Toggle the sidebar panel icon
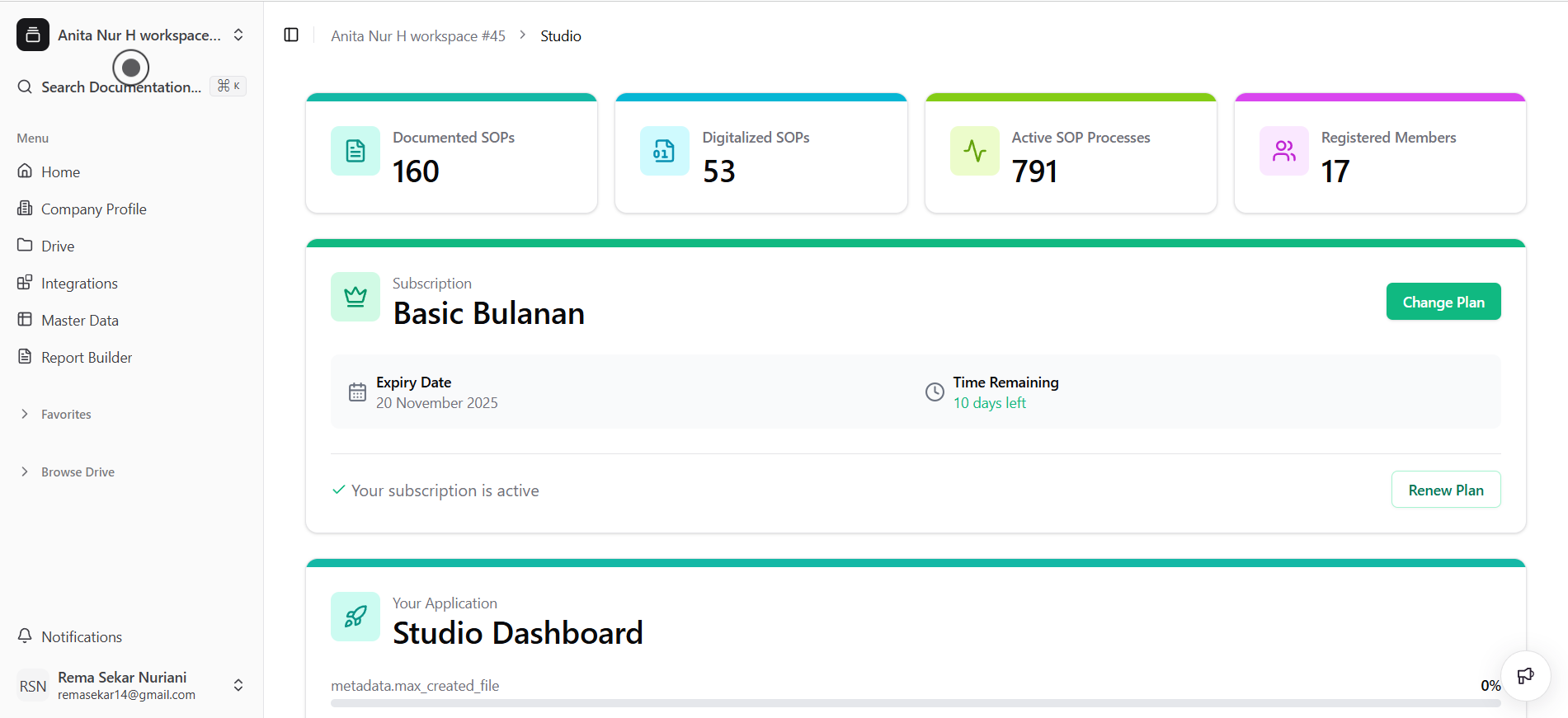The height and width of the screenshot is (718, 1568). coord(291,35)
